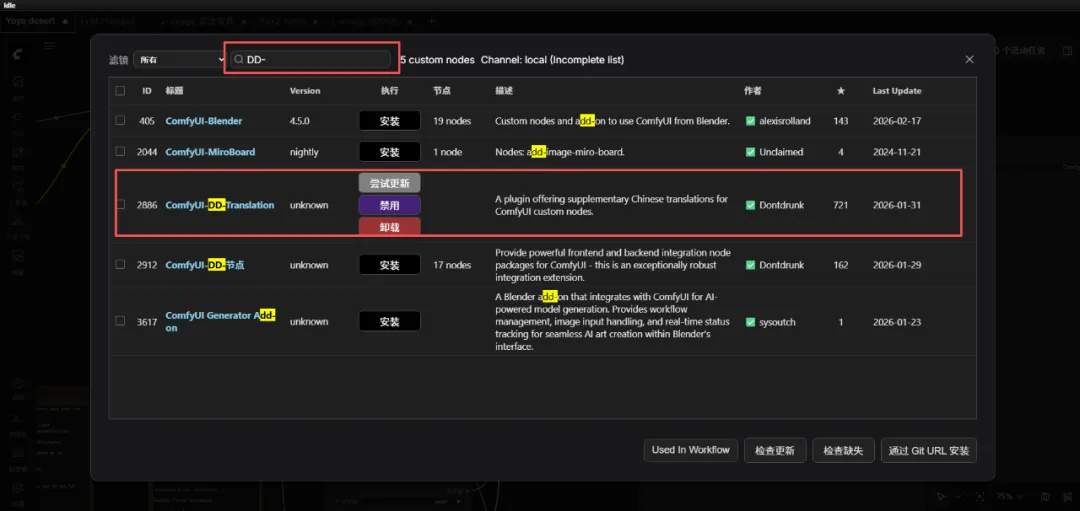Check the box for the ComfyUI-MiroBoard row
Screen dimensions: 1080x511
[121, 152]
